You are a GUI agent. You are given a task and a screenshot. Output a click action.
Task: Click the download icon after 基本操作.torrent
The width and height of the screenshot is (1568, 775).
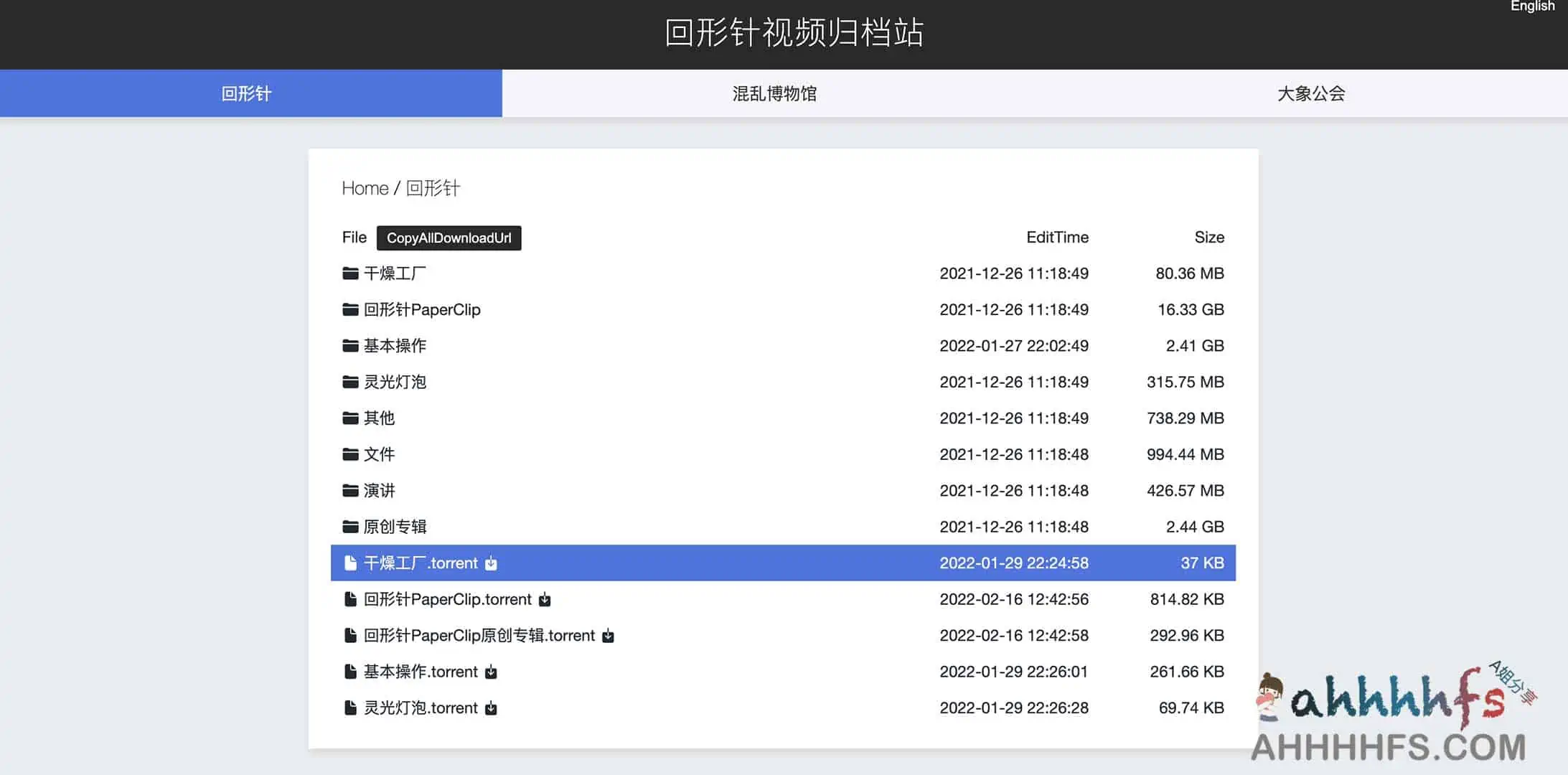491,672
